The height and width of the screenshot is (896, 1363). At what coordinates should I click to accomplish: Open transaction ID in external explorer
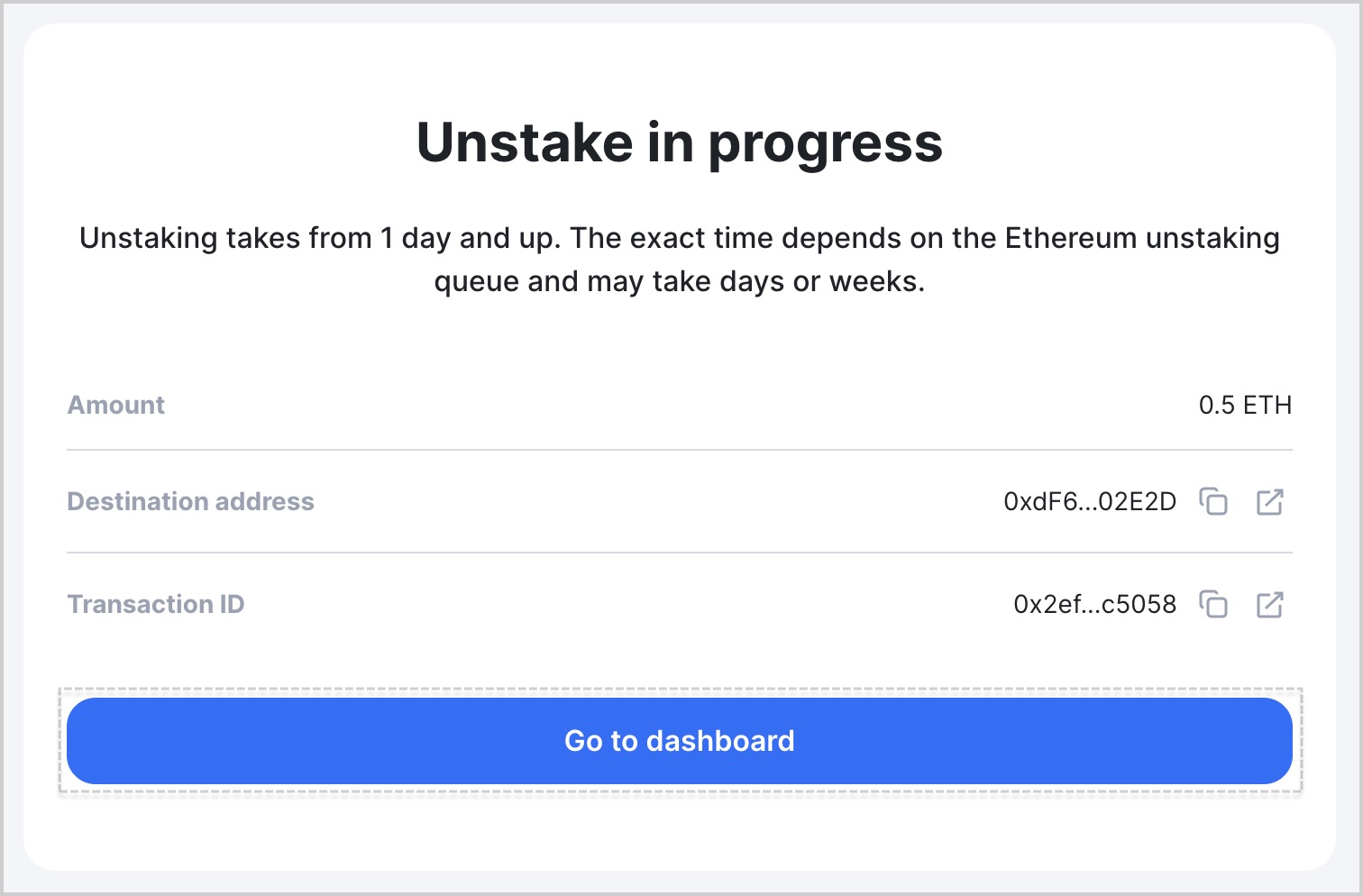click(1269, 604)
